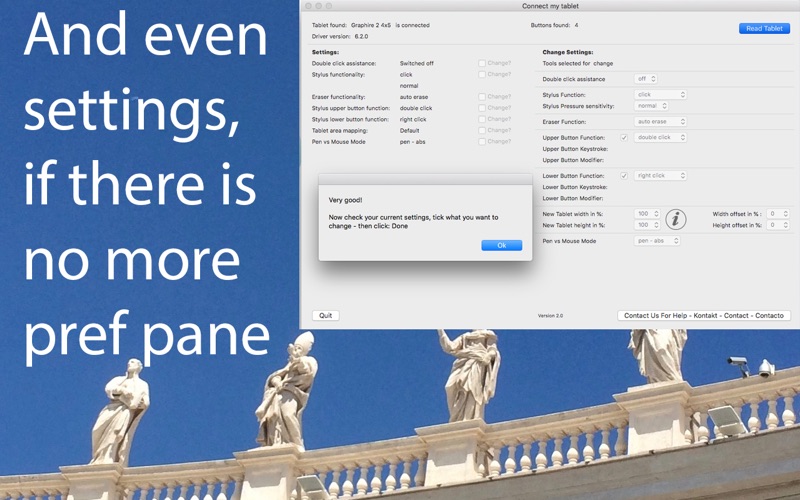Open Double click assistance off dropdown

point(645,79)
